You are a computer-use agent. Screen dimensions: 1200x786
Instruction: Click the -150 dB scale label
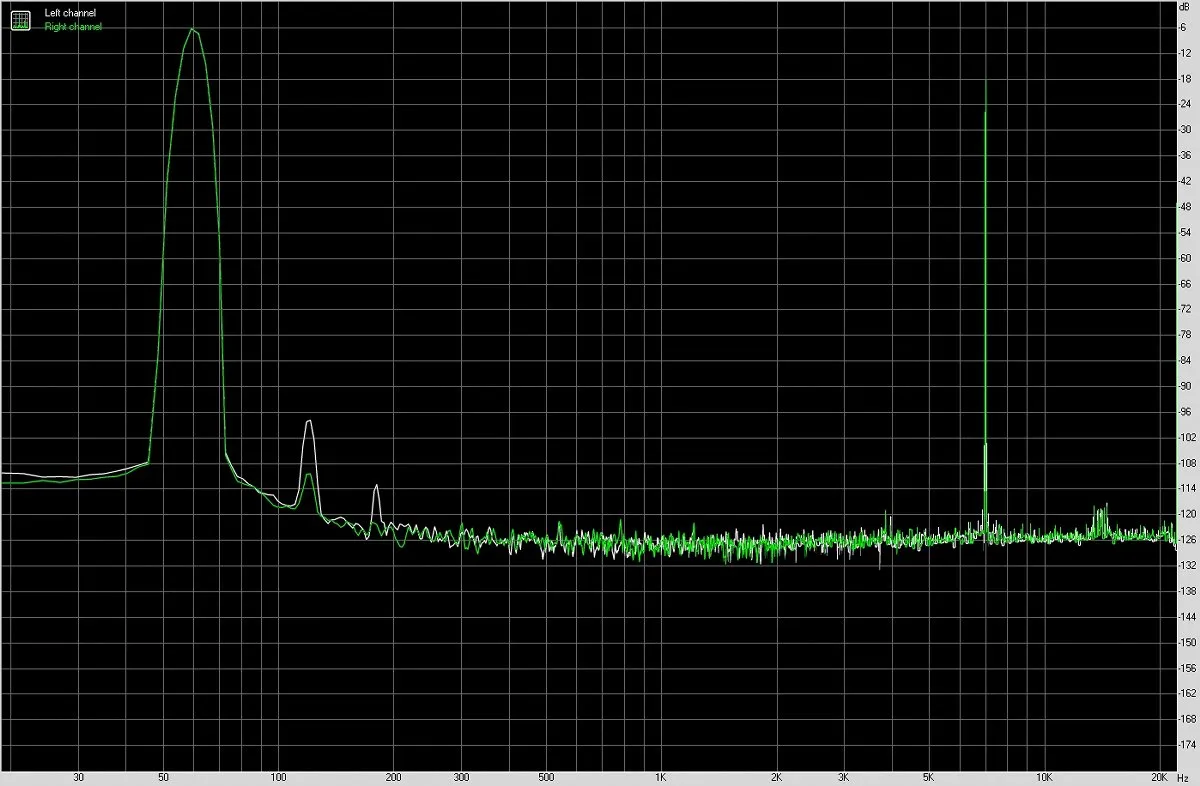(x=1186, y=642)
